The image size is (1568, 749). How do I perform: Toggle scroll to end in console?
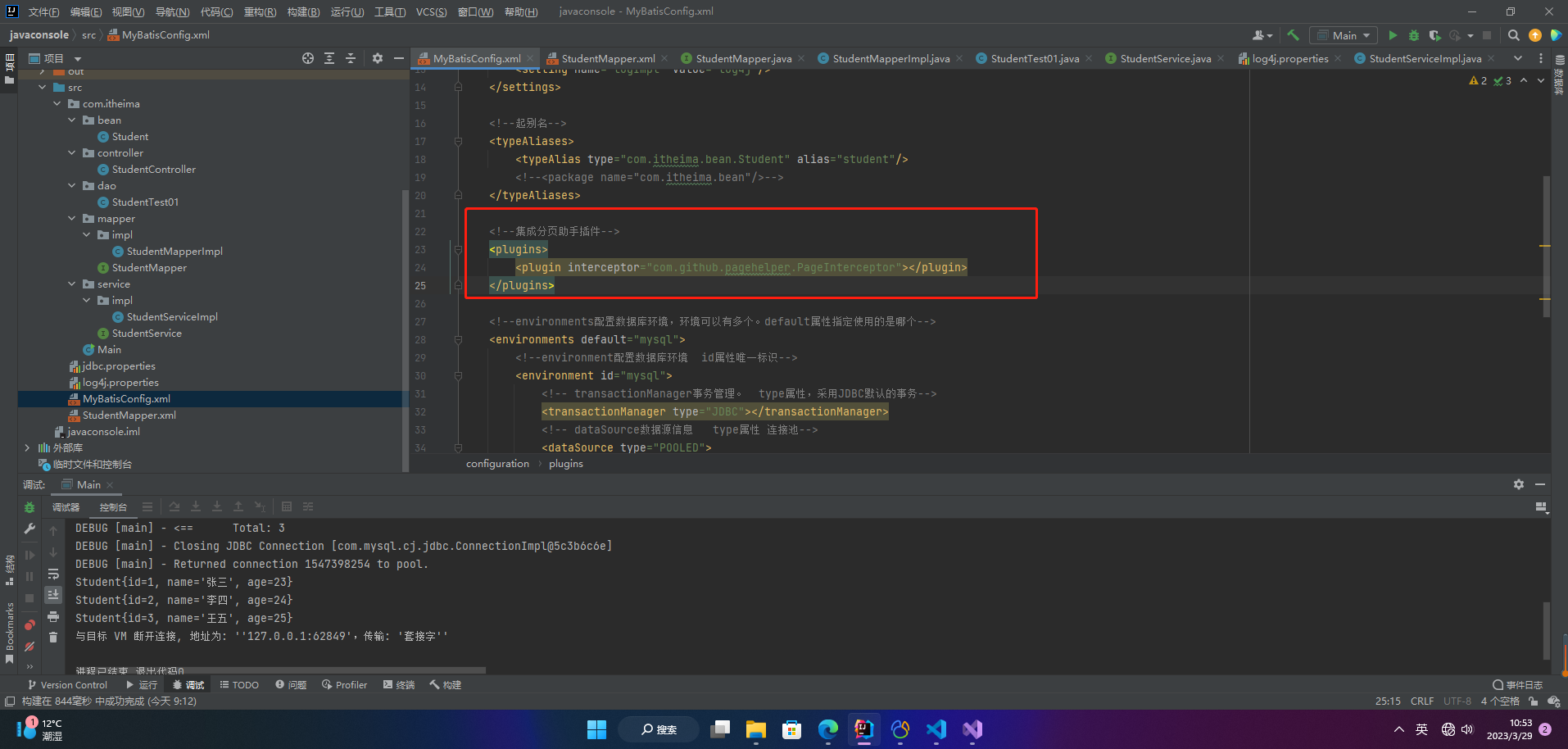click(53, 594)
